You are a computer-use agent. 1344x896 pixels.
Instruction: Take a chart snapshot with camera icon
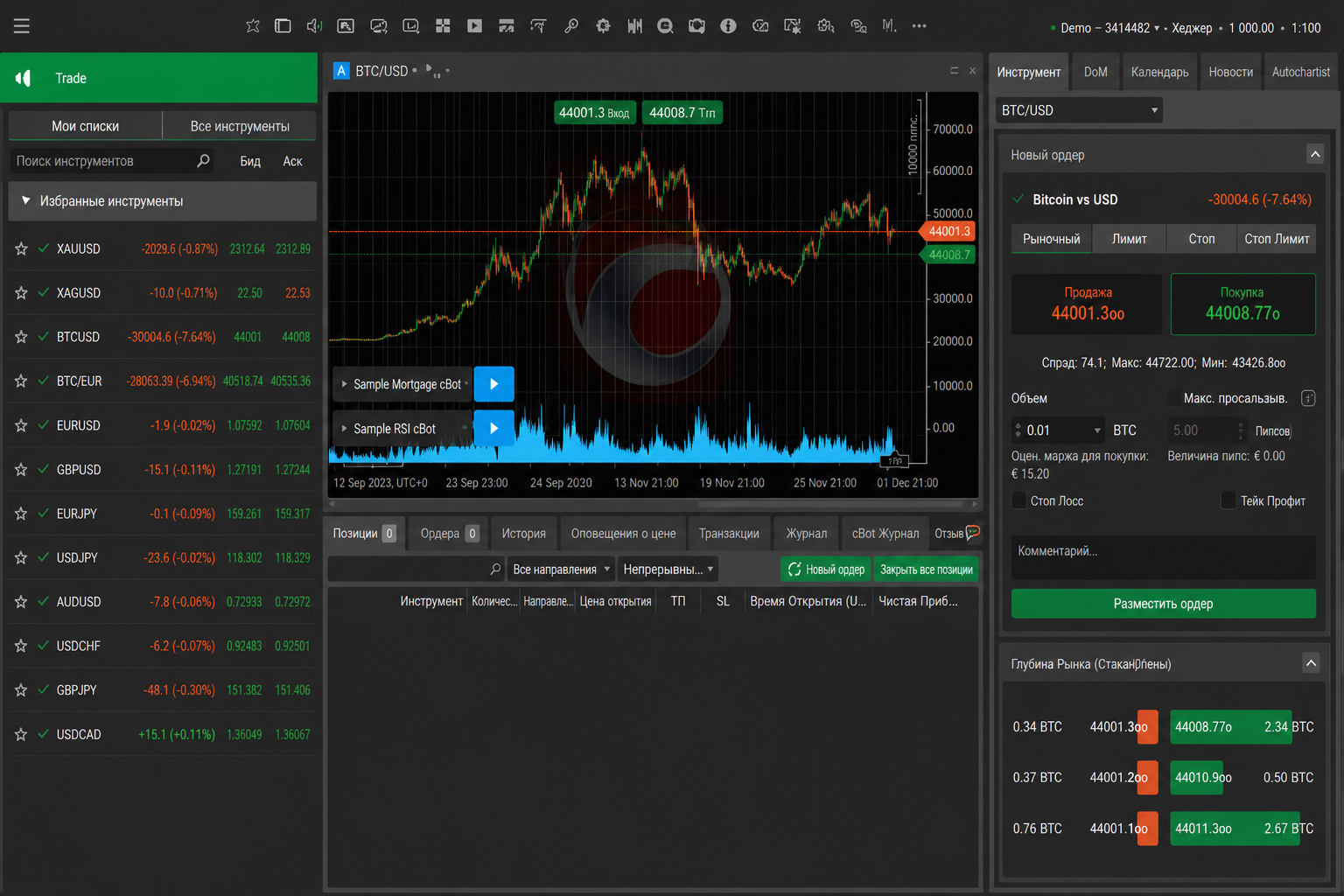coord(696,26)
